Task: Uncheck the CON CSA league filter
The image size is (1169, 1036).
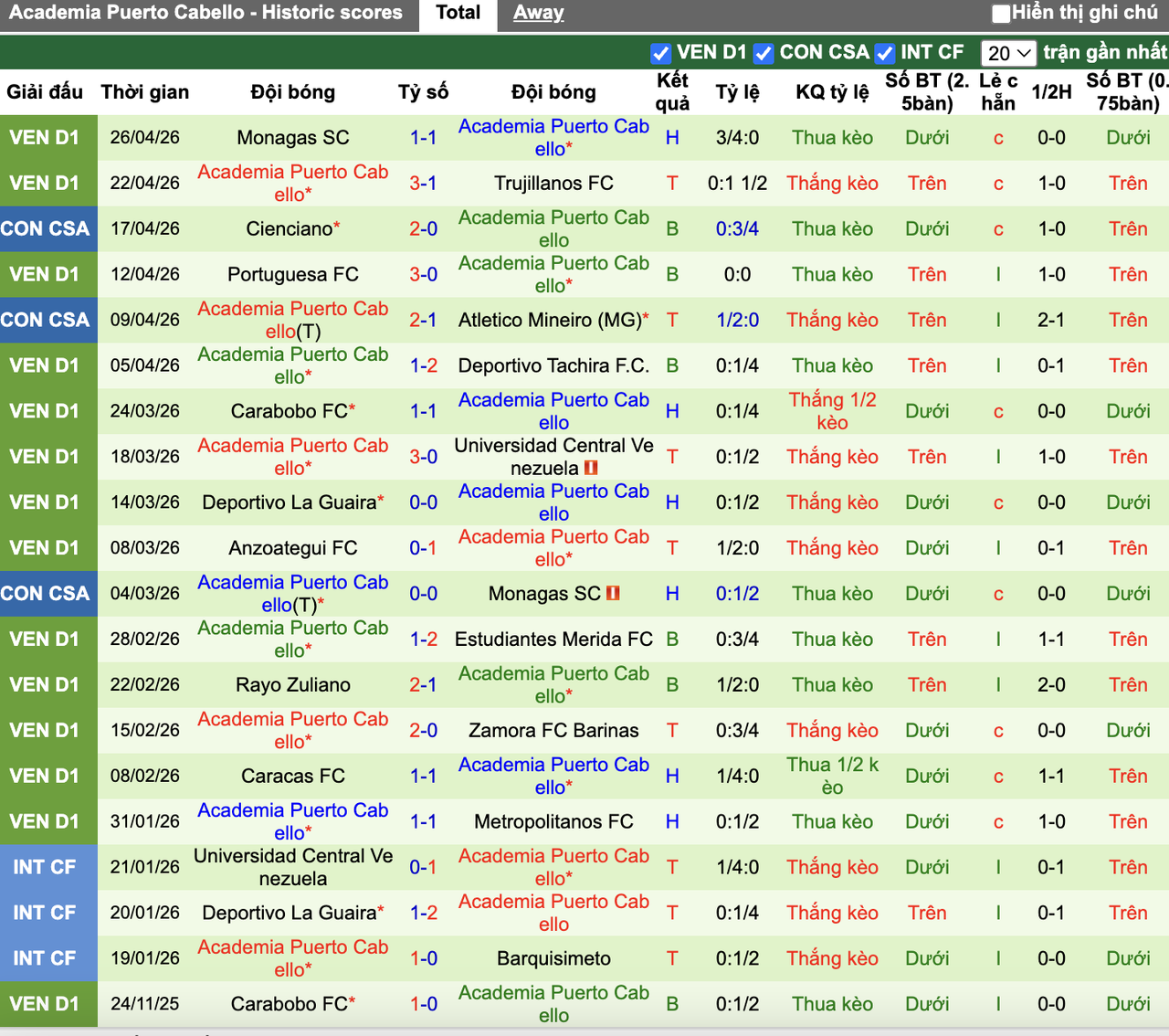Action: (x=764, y=53)
